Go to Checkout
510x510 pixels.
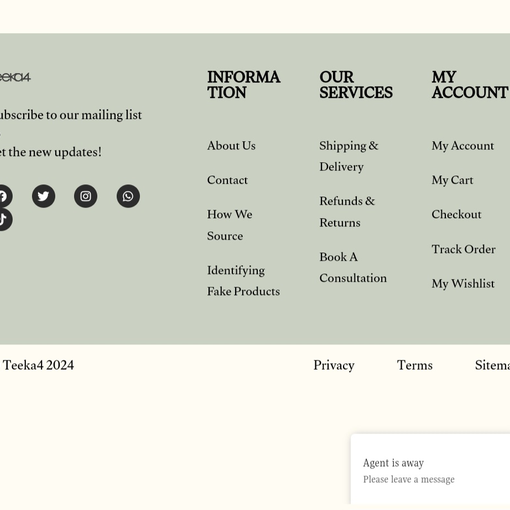[x=456, y=214]
